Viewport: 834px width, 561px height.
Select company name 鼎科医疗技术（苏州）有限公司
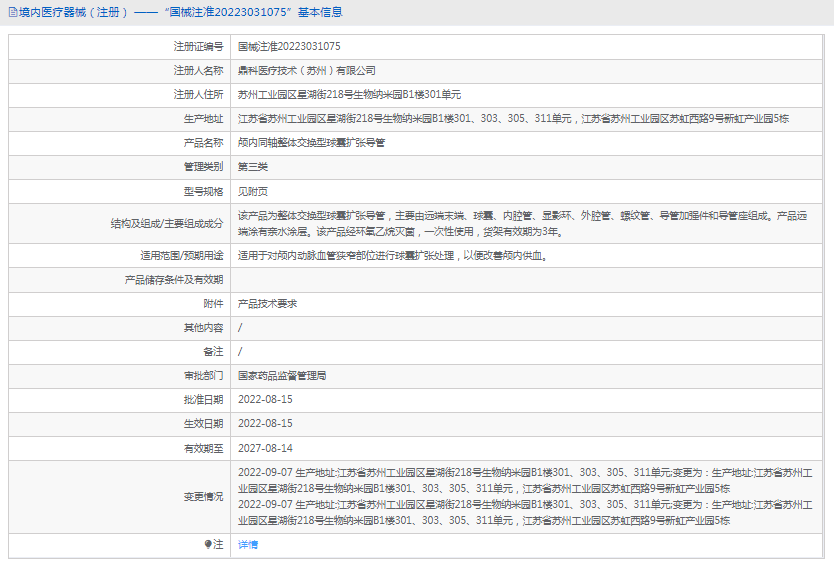pos(307,70)
